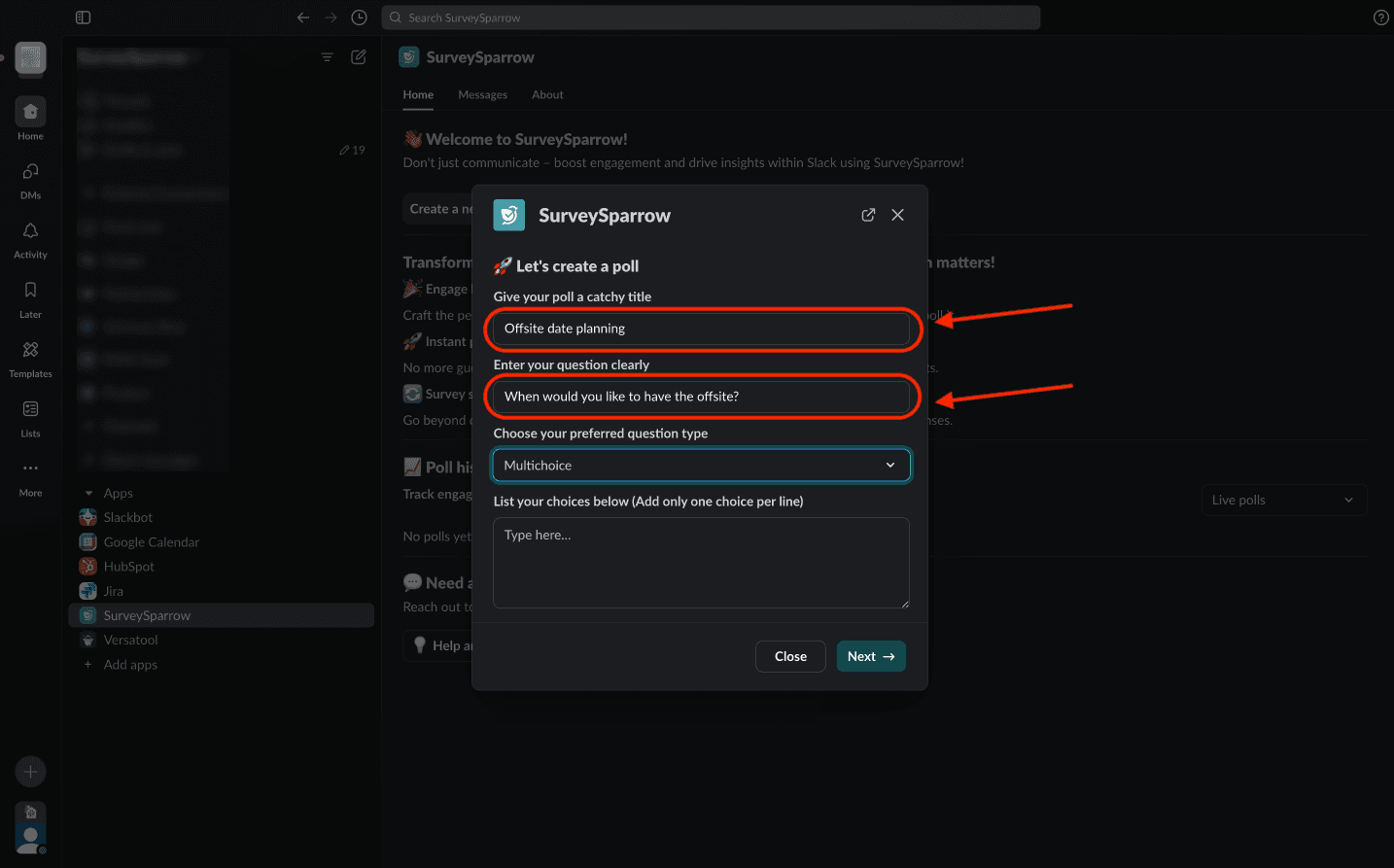This screenshot has width=1394, height=868.
Task: Open the Live polls dropdown
Action: pos(1283,500)
